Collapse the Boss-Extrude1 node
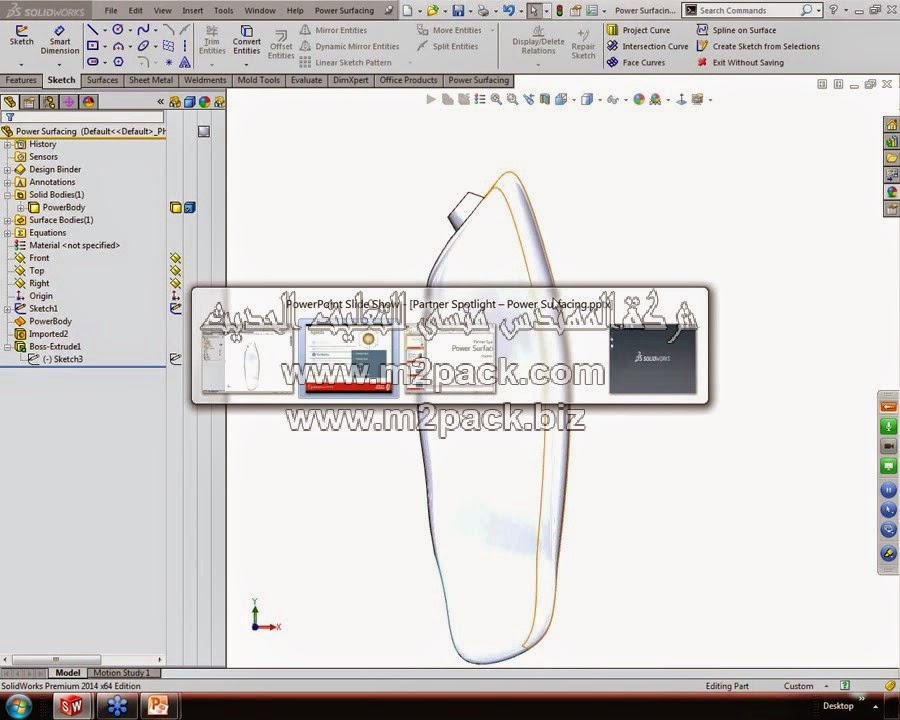Image resolution: width=900 pixels, height=720 pixels. 7,347
